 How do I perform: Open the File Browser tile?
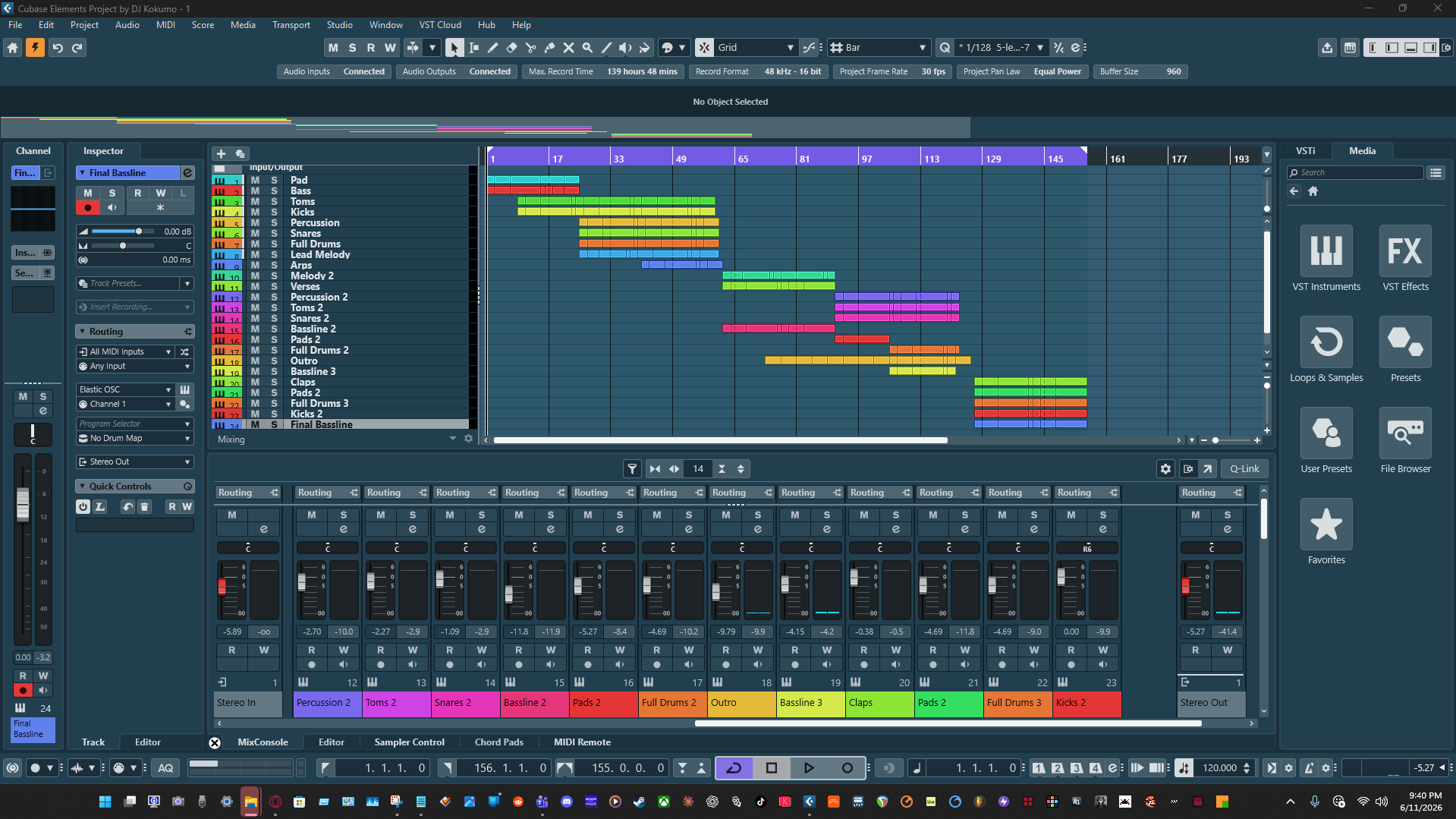click(x=1405, y=441)
